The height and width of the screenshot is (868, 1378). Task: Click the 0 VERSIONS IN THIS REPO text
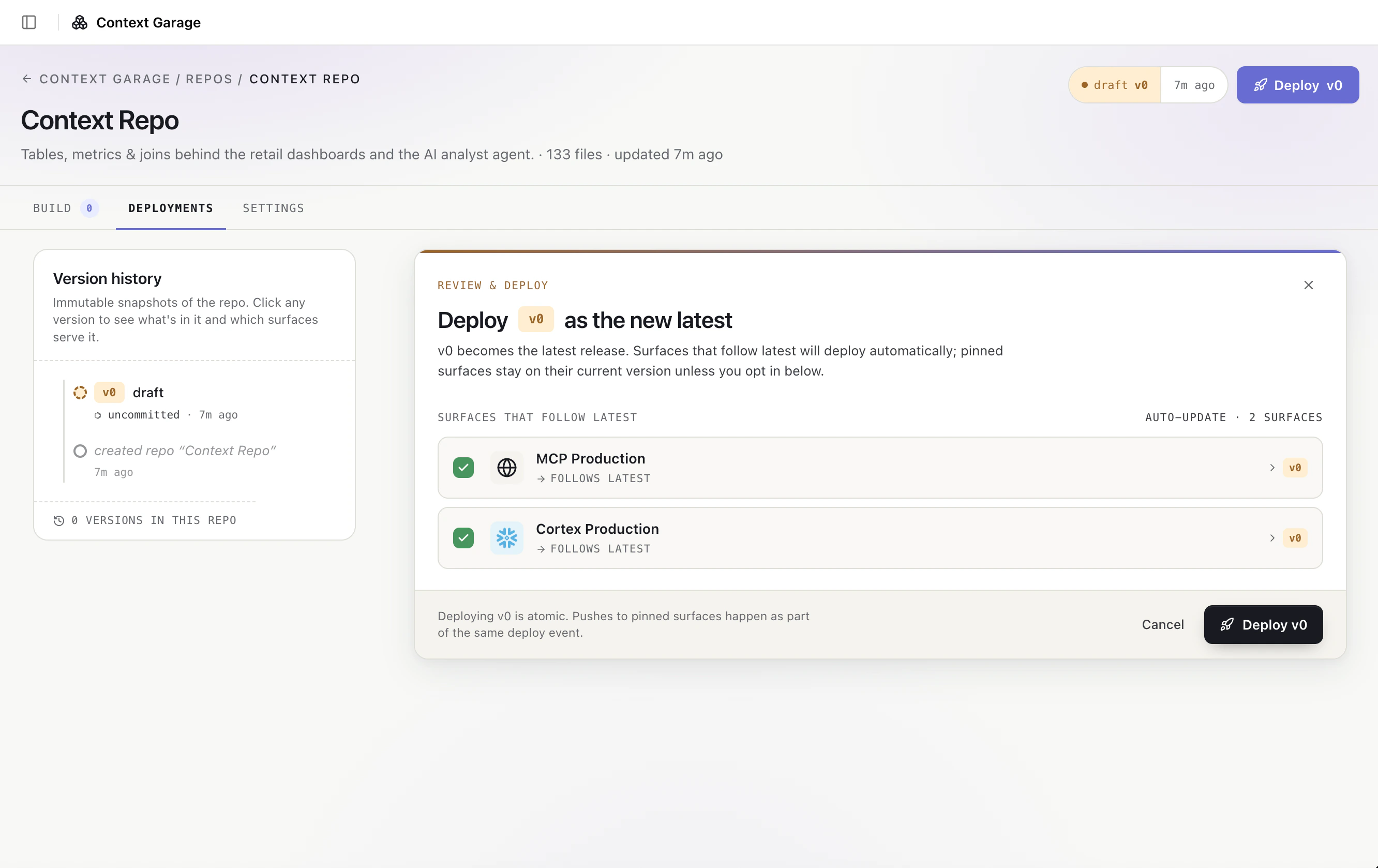point(153,520)
